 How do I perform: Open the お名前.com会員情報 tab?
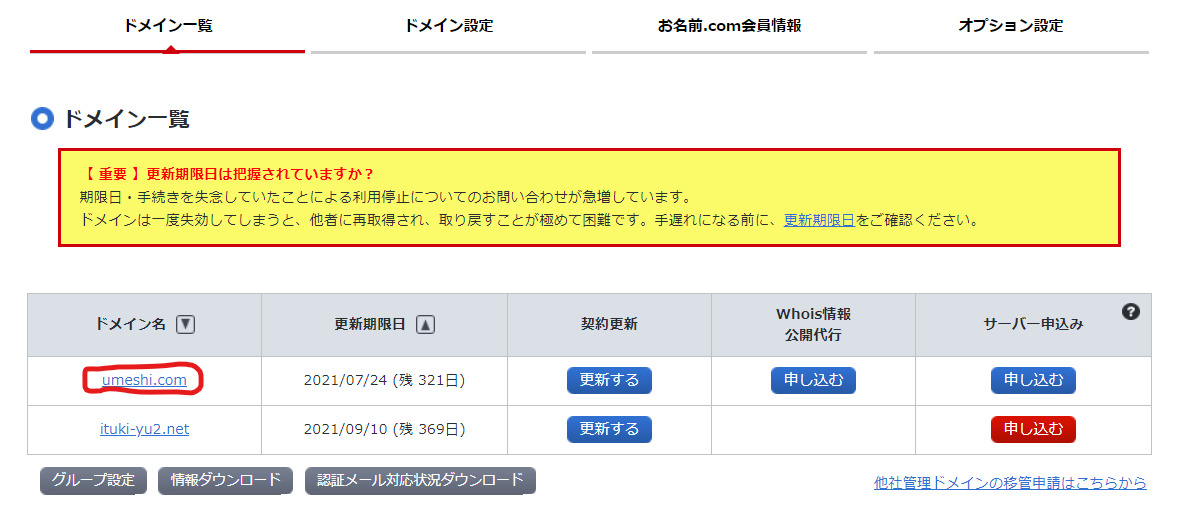[x=729, y=26]
